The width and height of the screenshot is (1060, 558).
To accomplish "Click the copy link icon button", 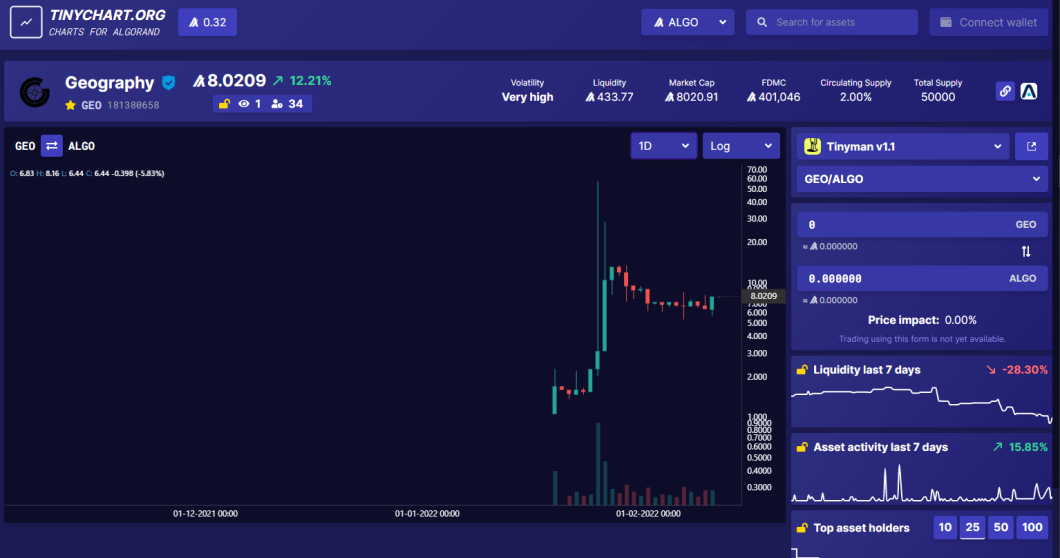I will click(x=1005, y=91).
